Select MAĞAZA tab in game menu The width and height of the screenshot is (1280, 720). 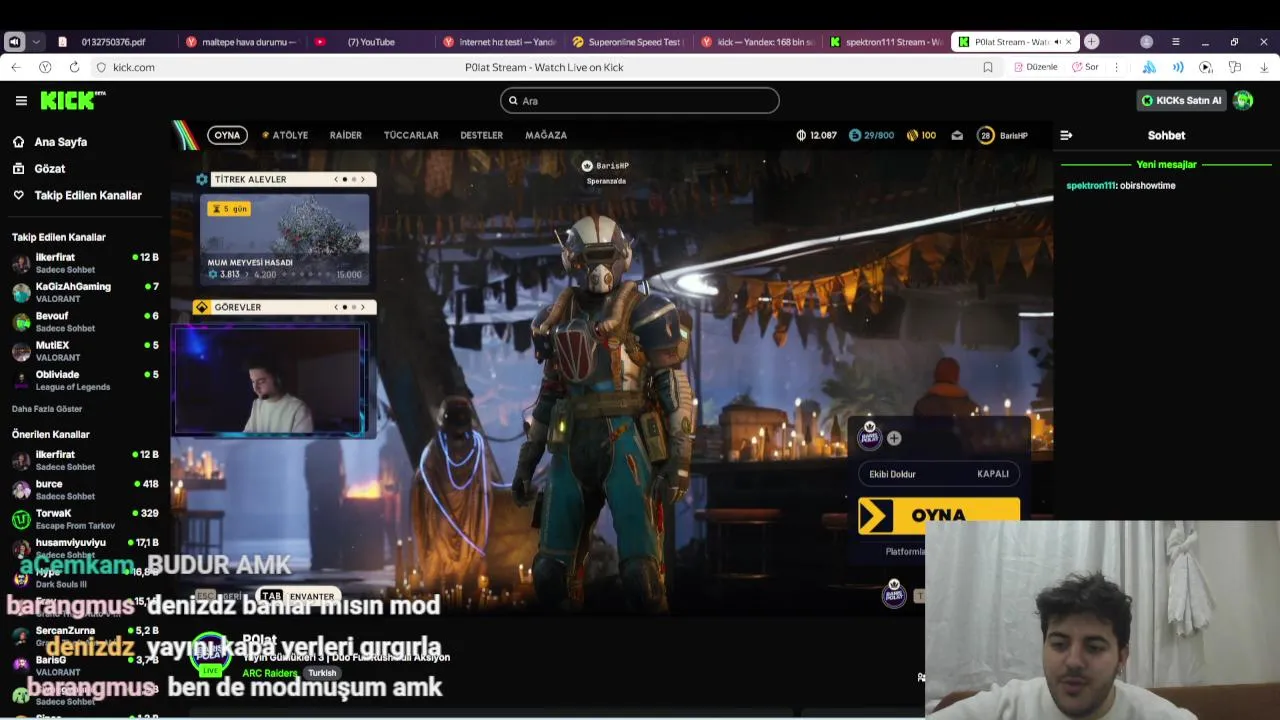(x=546, y=135)
